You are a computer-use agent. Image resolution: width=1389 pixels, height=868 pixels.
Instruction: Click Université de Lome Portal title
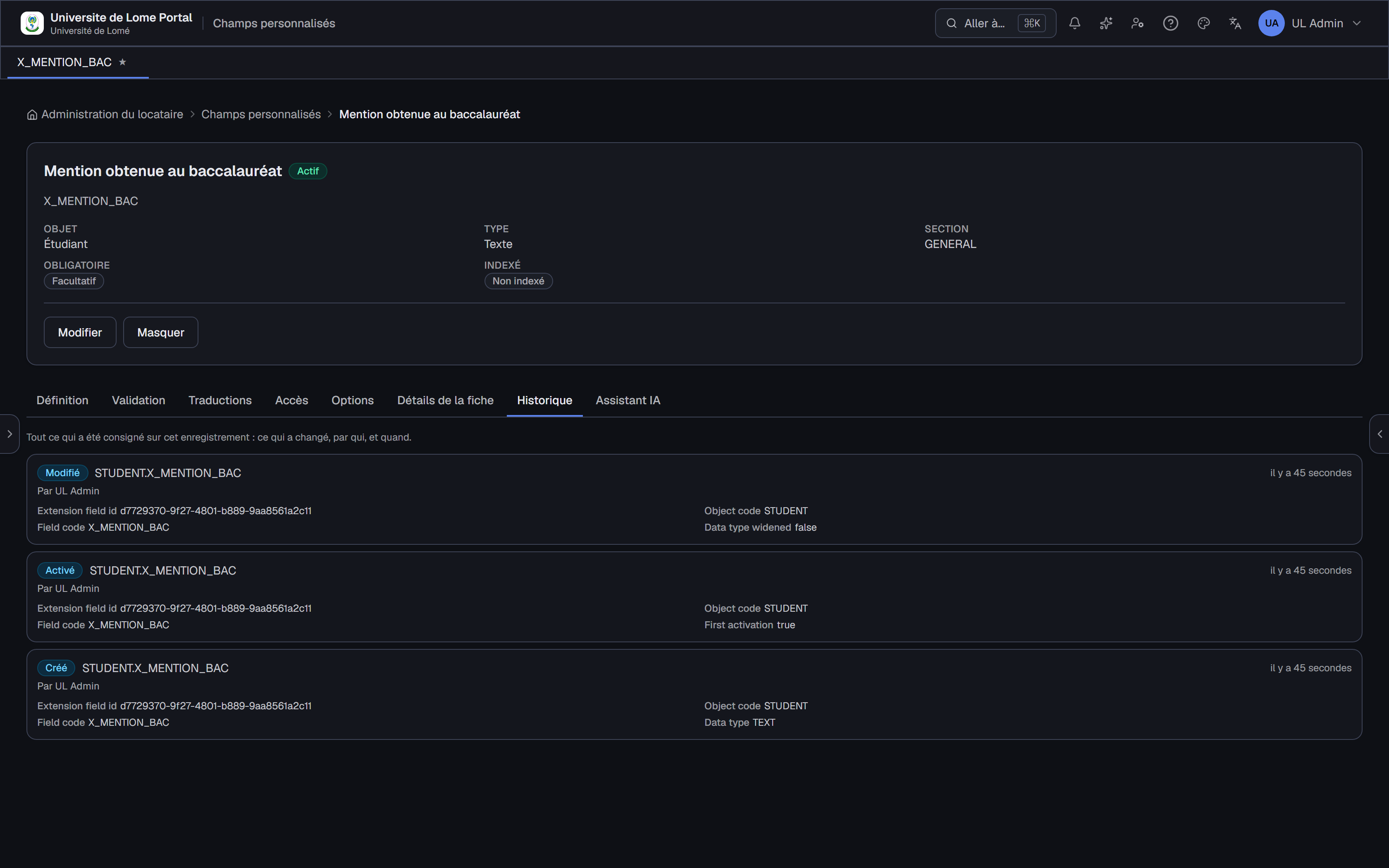click(x=121, y=17)
